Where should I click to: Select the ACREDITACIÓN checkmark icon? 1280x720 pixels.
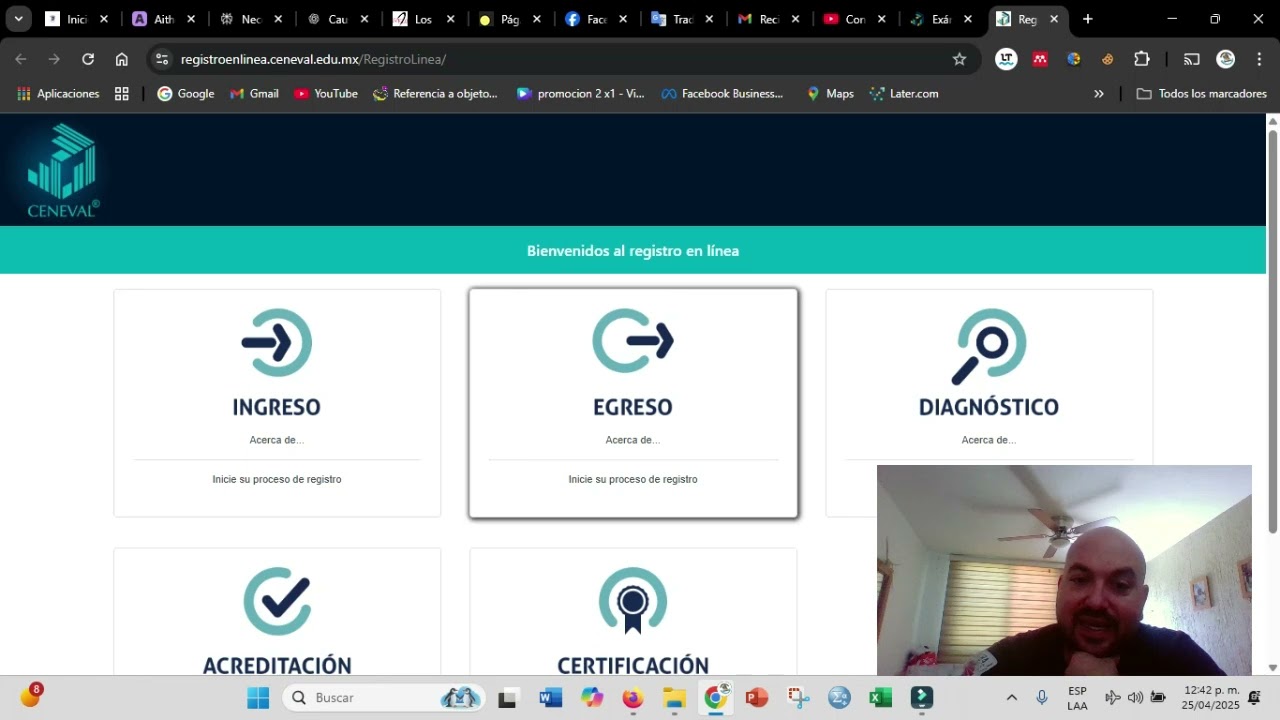coord(277,601)
